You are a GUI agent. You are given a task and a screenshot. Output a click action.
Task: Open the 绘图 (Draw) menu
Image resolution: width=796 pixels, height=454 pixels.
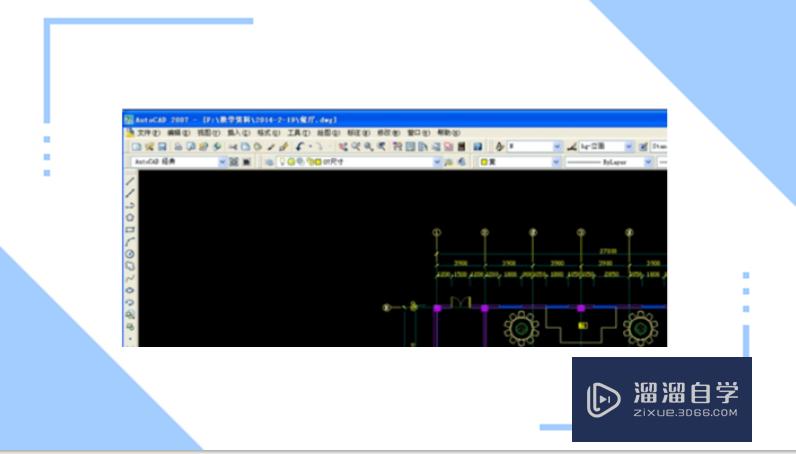coord(328,133)
